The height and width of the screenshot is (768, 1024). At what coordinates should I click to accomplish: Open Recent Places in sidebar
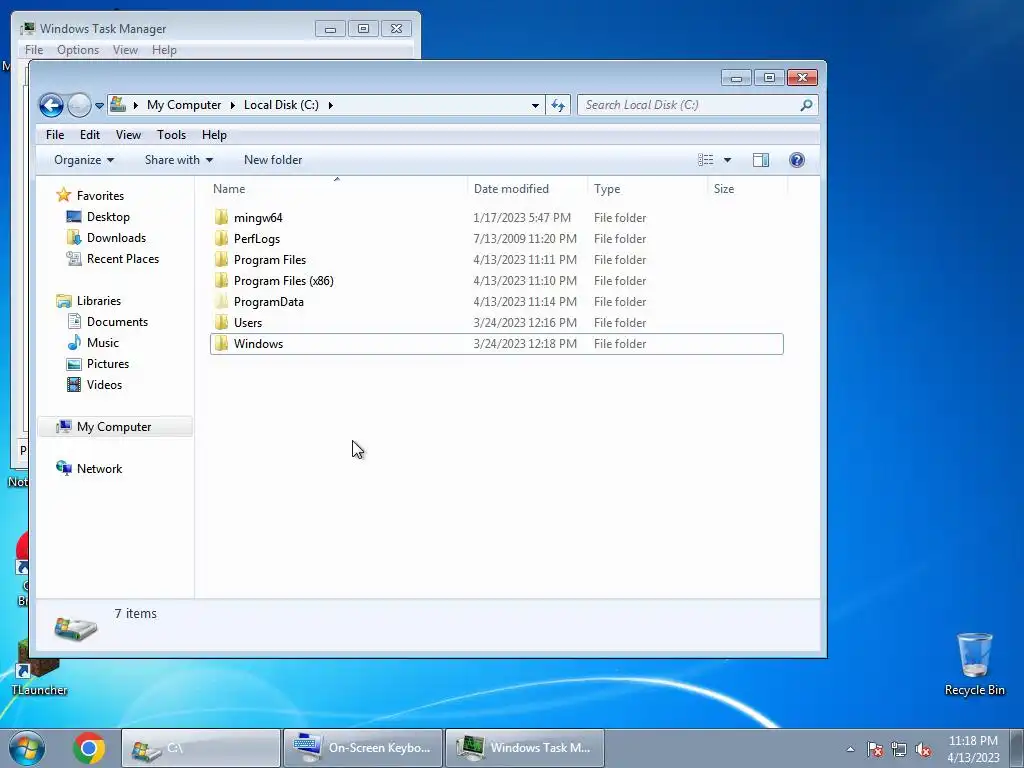pyautogui.click(x=123, y=259)
